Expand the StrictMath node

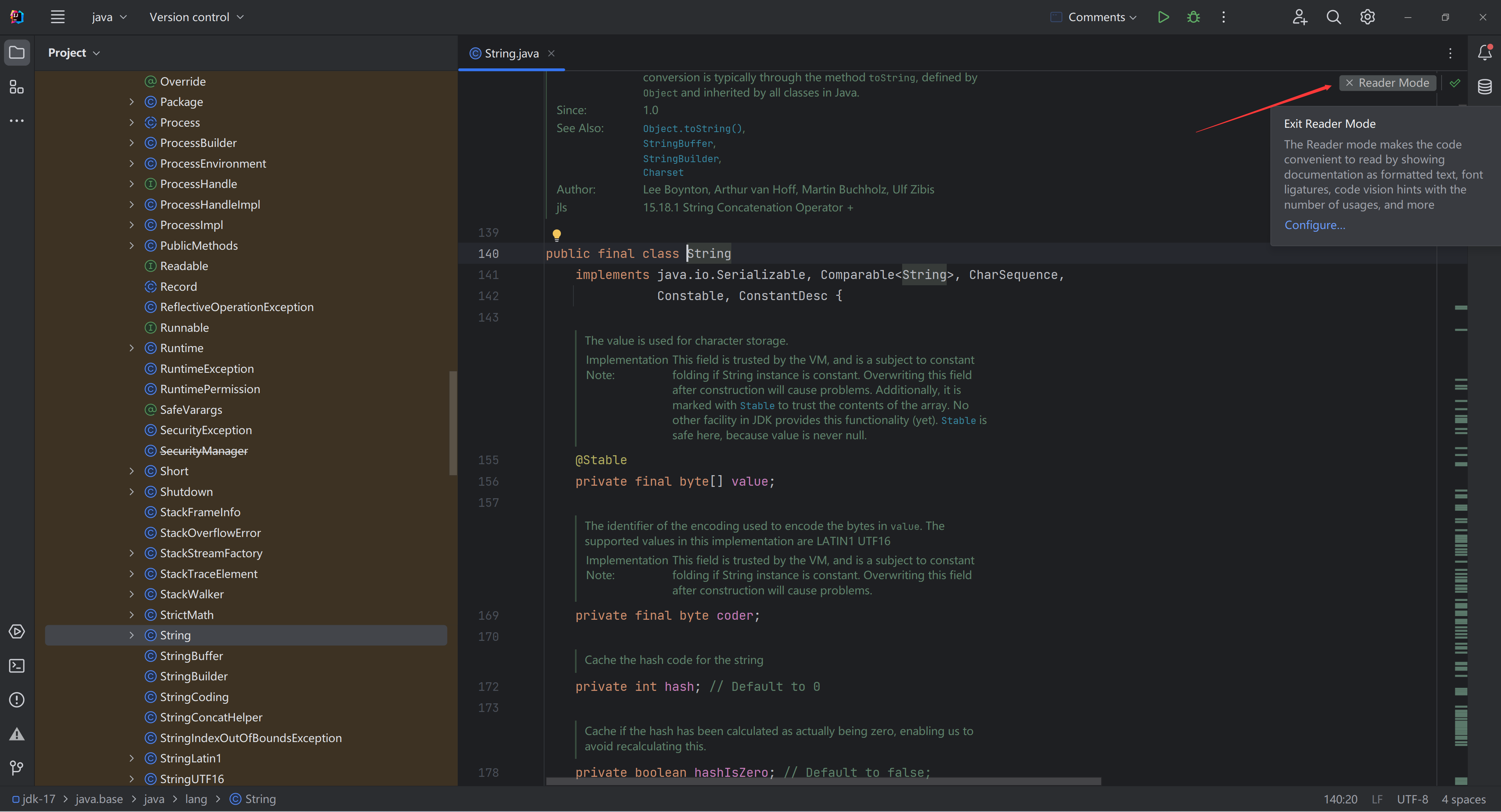(x=132, y=615)
